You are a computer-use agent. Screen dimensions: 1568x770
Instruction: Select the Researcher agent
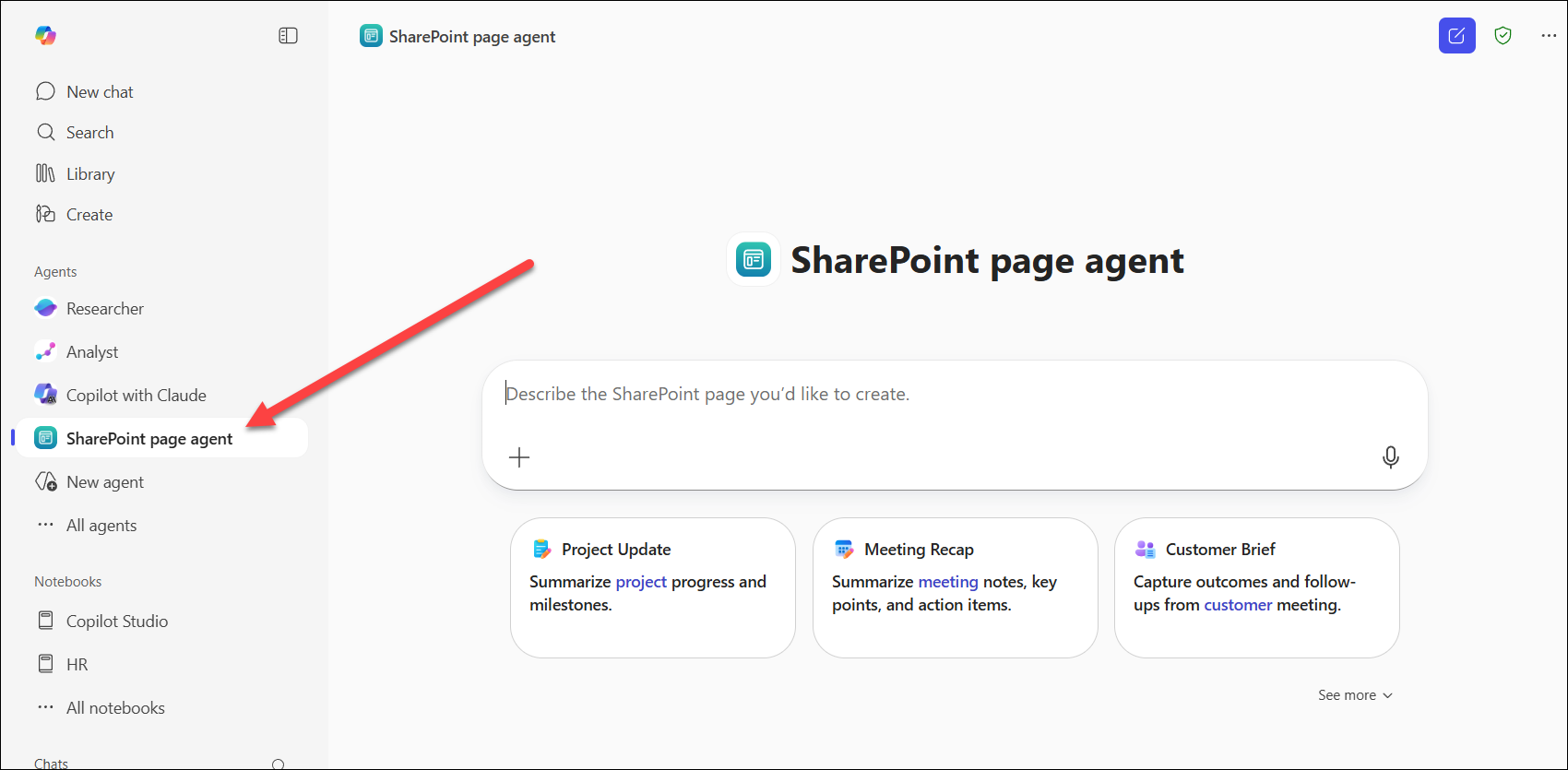coord(104,309)
